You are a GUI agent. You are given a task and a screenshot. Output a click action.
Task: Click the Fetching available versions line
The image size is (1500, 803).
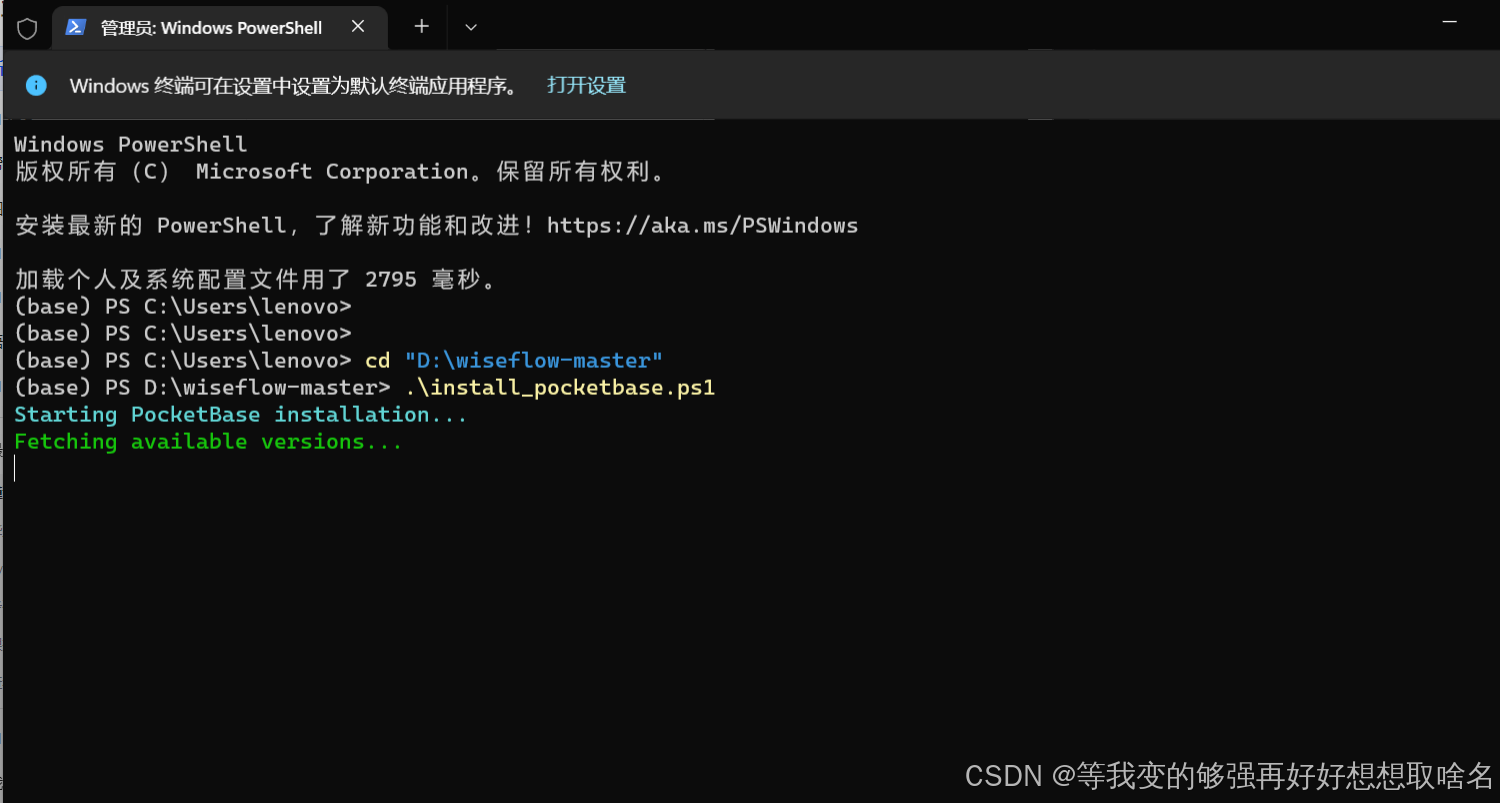(x=207, y=441)
